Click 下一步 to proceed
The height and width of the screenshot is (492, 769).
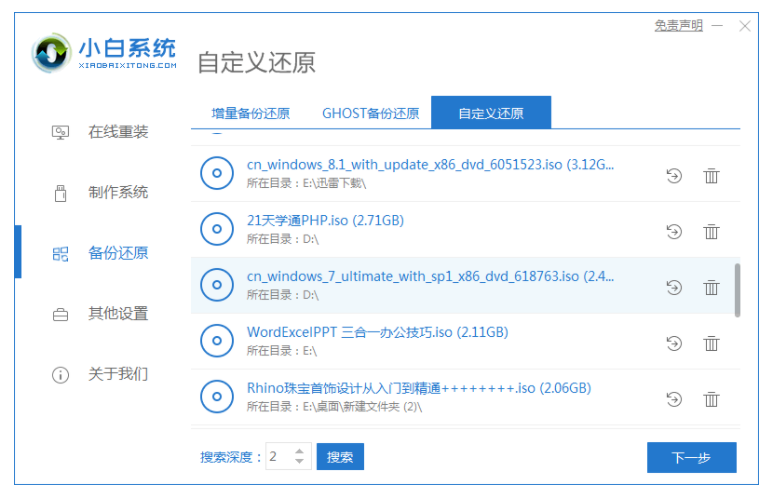point(691,457)
